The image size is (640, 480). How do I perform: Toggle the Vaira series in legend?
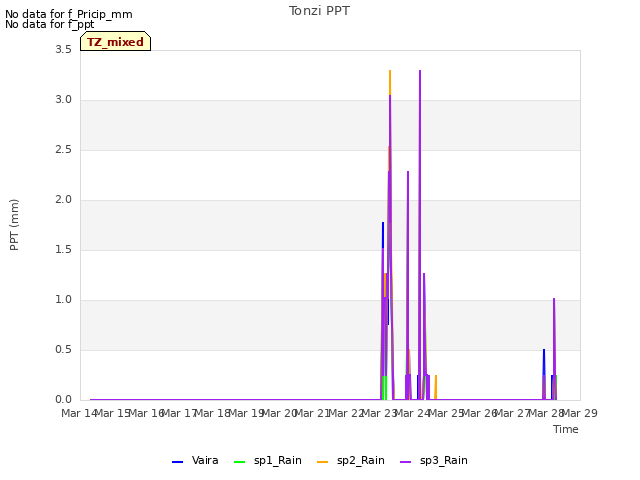(195, 460)
